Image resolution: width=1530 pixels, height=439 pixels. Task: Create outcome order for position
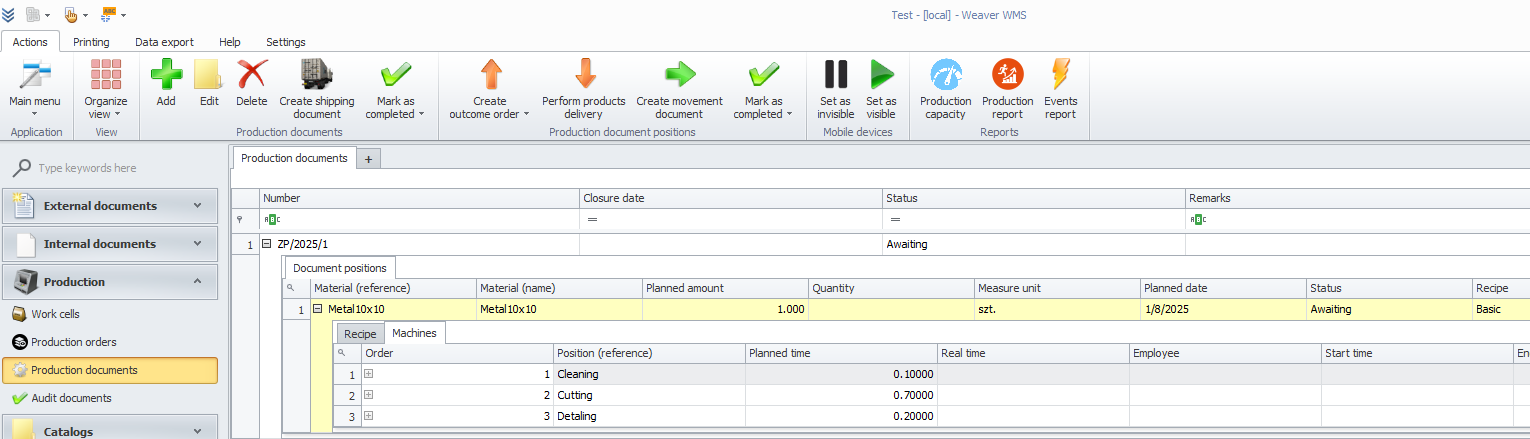(x=490, y=90)
